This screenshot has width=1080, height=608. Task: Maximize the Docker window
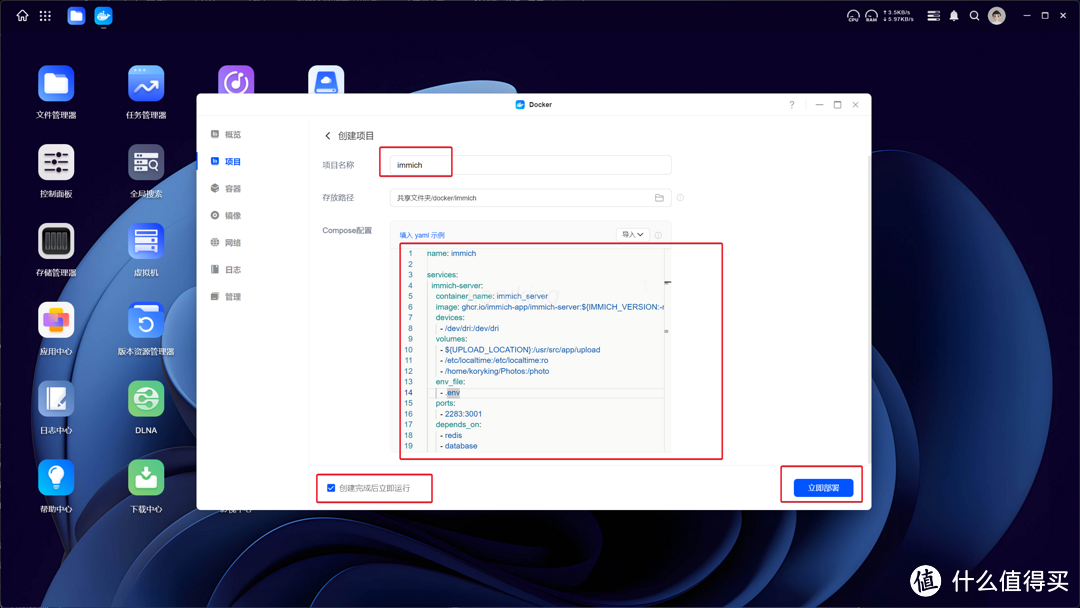(838, 105)
